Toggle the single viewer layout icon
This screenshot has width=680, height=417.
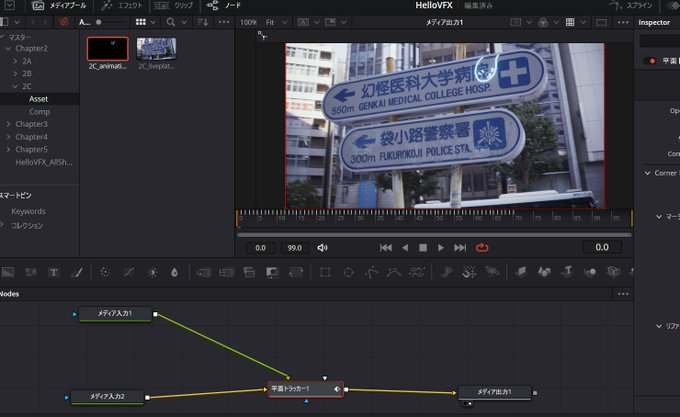click(x=602, y=22)
